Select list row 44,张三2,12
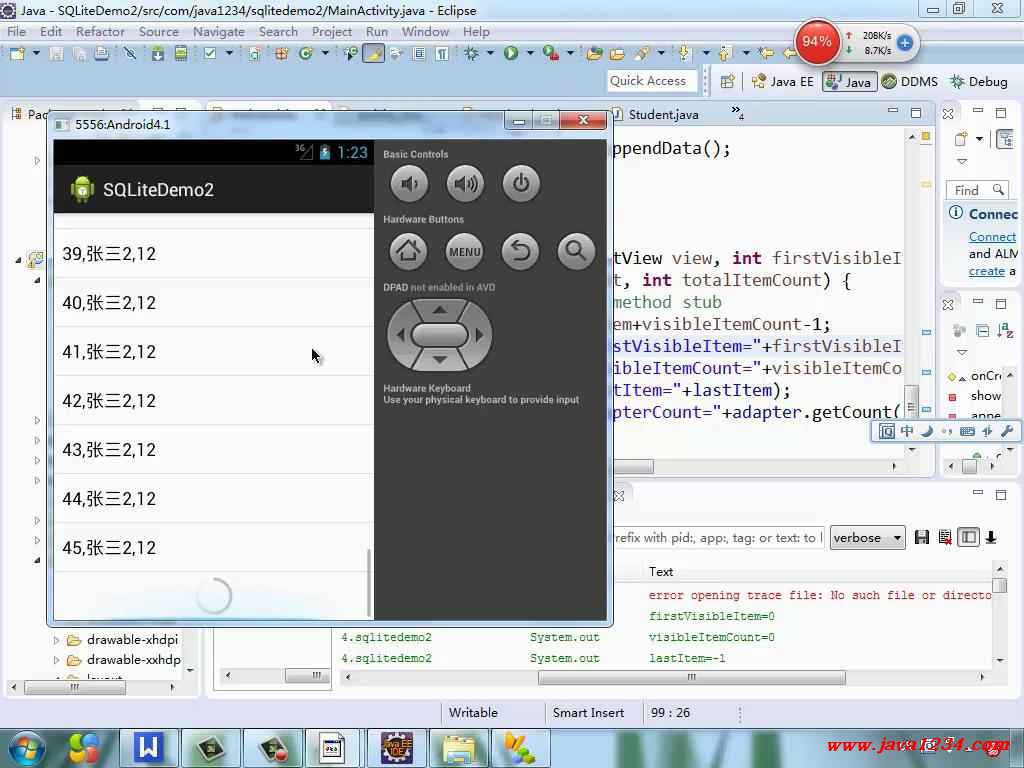1024x768 pixels. [214, 498]
